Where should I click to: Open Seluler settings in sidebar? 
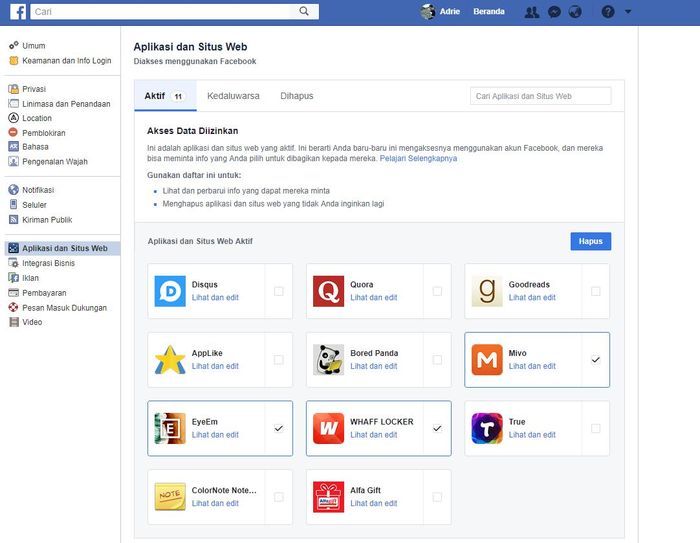[x=34, y=205]
